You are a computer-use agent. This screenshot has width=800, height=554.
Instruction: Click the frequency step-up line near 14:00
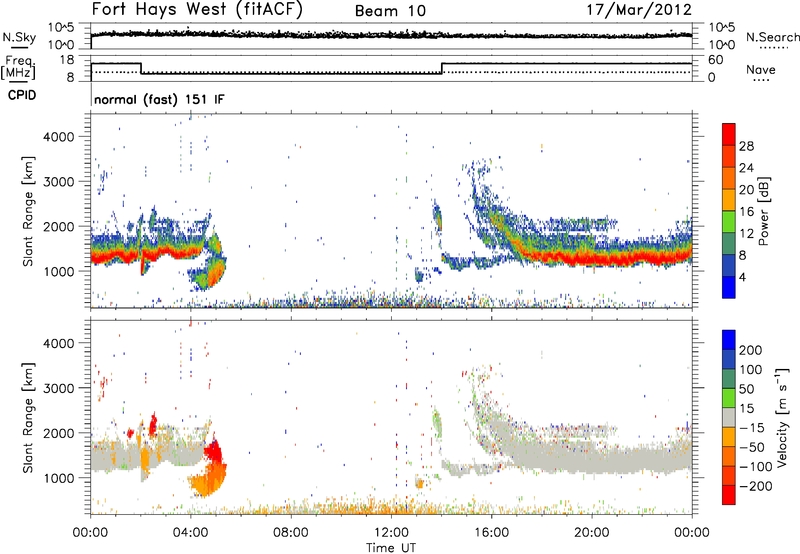(x=442, y=68)
